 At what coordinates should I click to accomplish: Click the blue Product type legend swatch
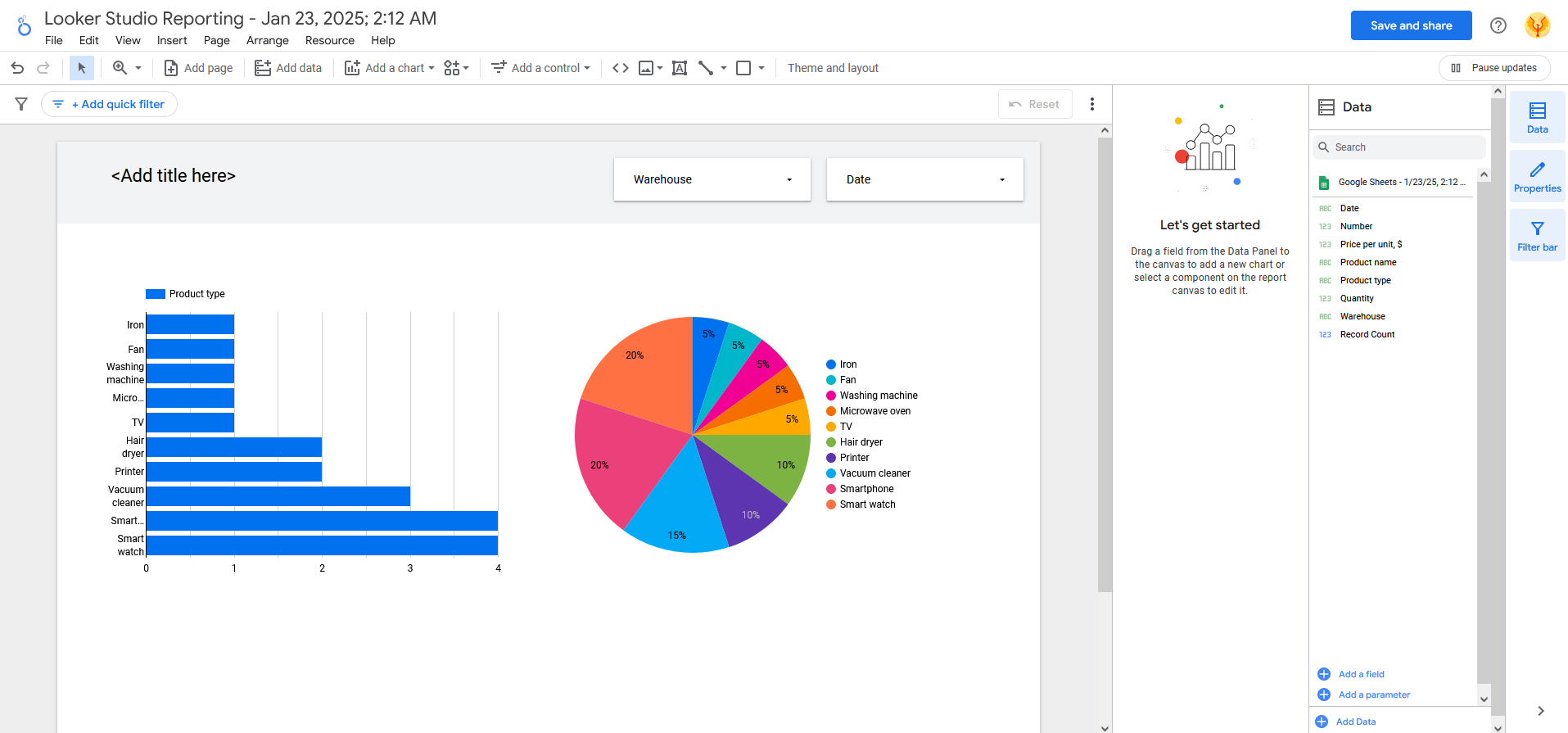coord(156,294)
